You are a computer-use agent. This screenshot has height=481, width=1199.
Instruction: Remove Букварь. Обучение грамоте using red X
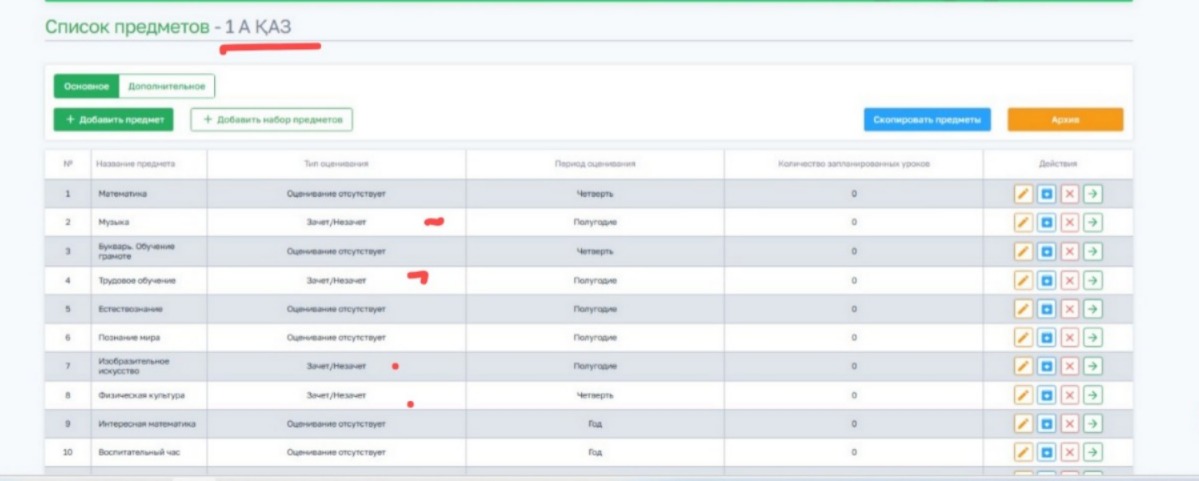pos(1069,251)
